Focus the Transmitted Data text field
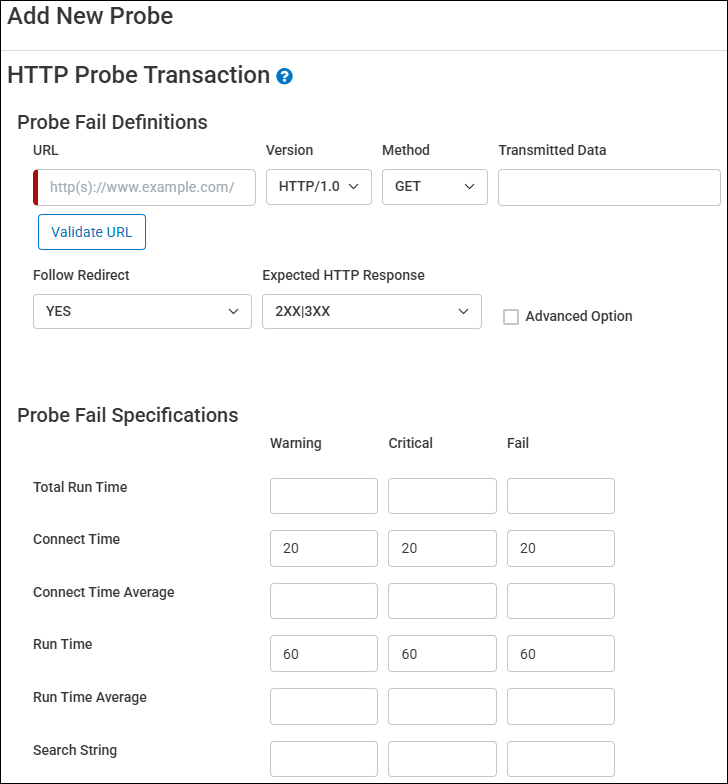The width and height of the screenshot is (728, 784). (x=609, y=187)
